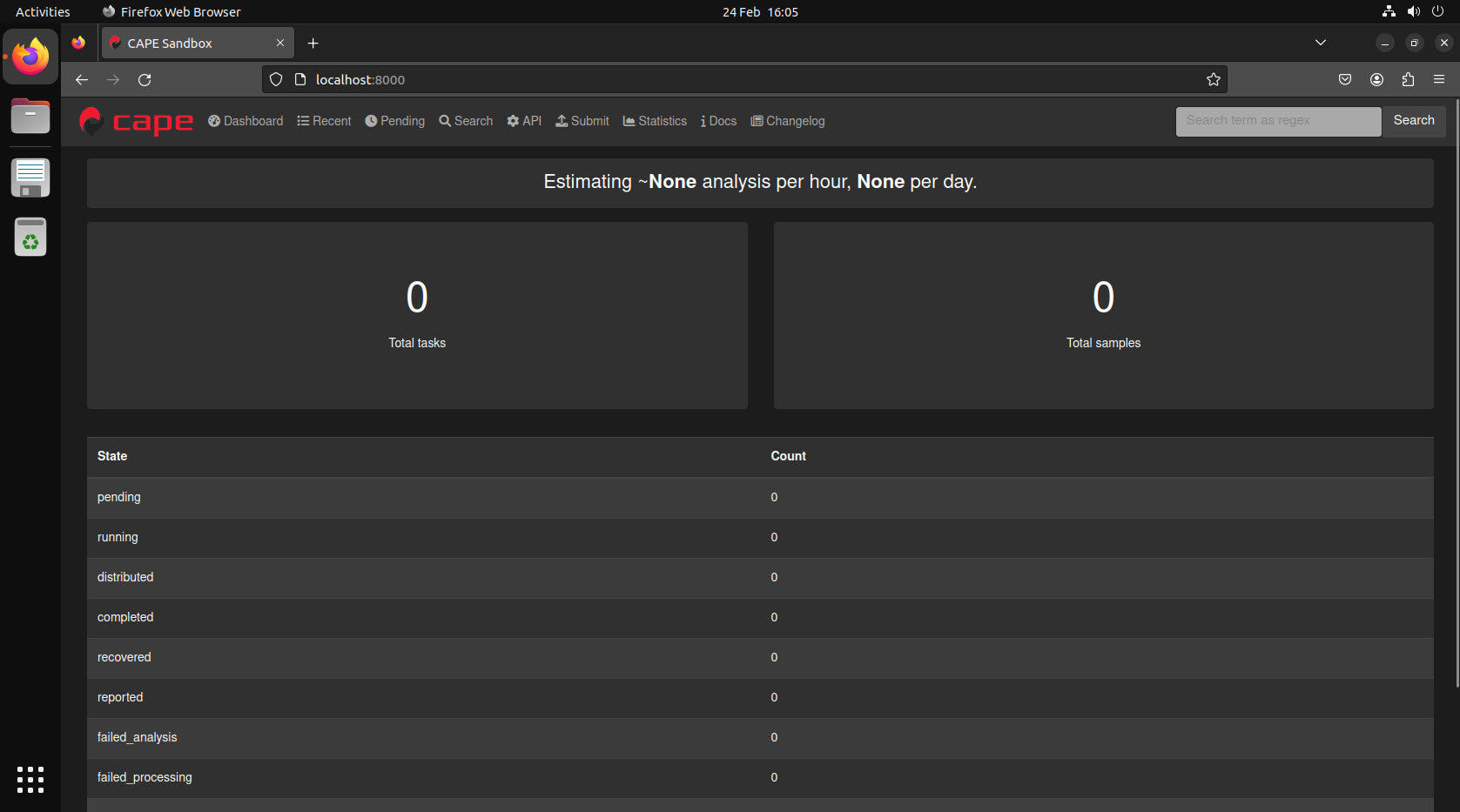Expand the list all tabs dropdown
This screenshot has width=1460, height=812.
click(x=1320, y=43)
